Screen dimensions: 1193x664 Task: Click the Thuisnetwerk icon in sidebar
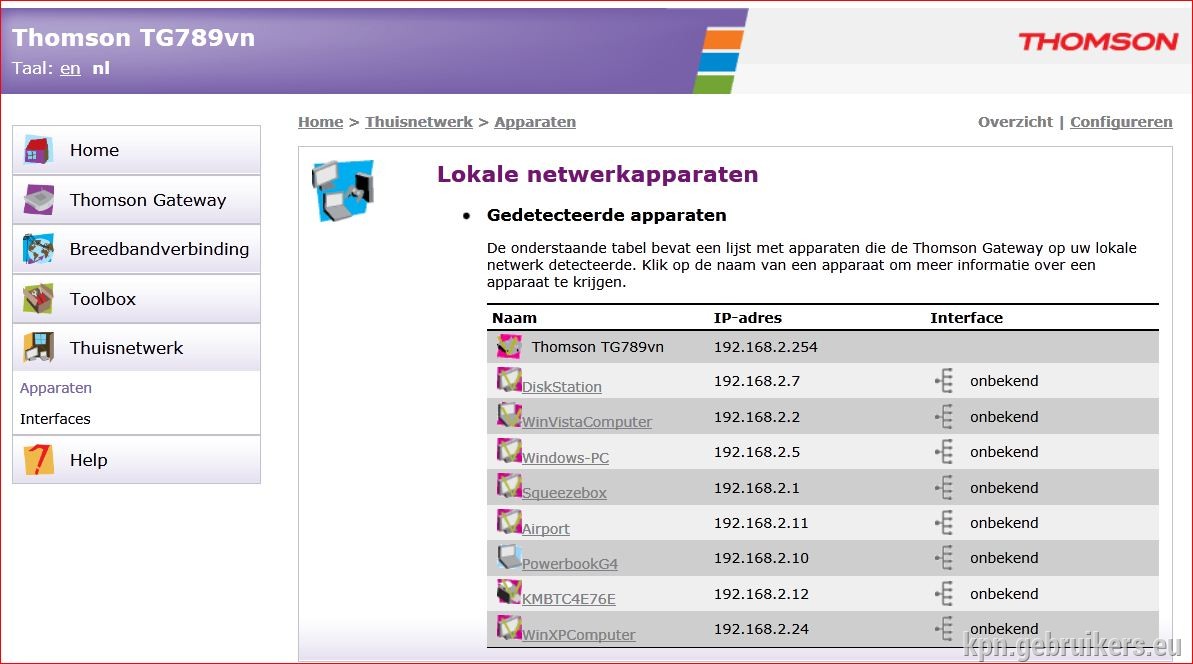pos(38,348)
